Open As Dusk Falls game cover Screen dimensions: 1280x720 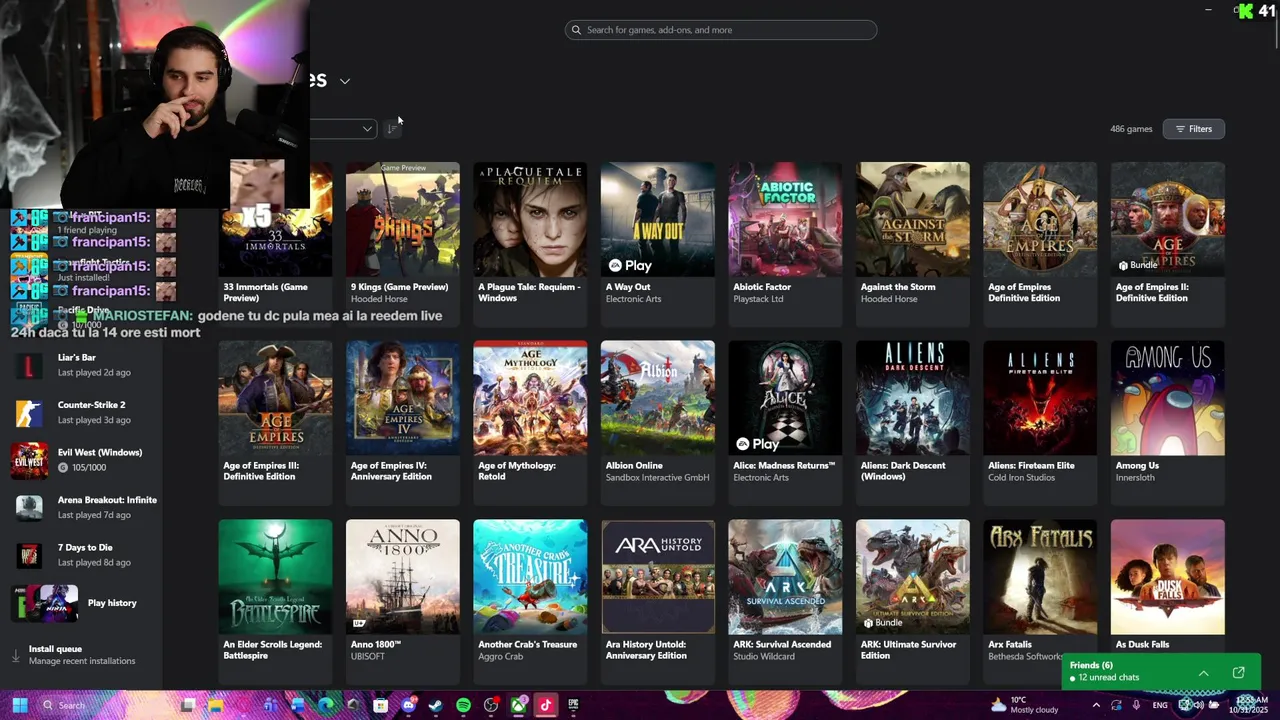(1167, 577)
